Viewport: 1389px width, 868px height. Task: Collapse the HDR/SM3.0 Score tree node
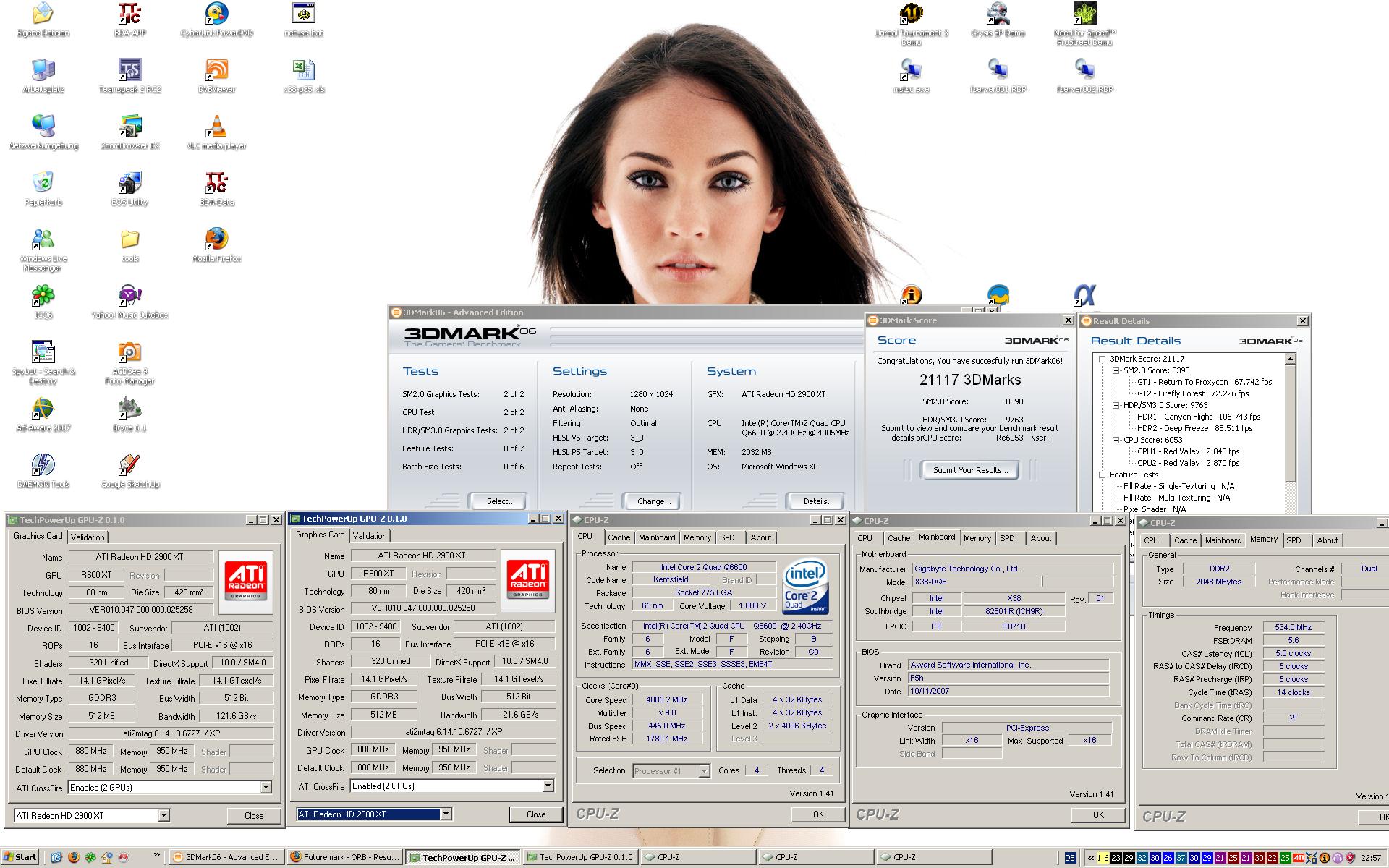[x=1116, y=405]
